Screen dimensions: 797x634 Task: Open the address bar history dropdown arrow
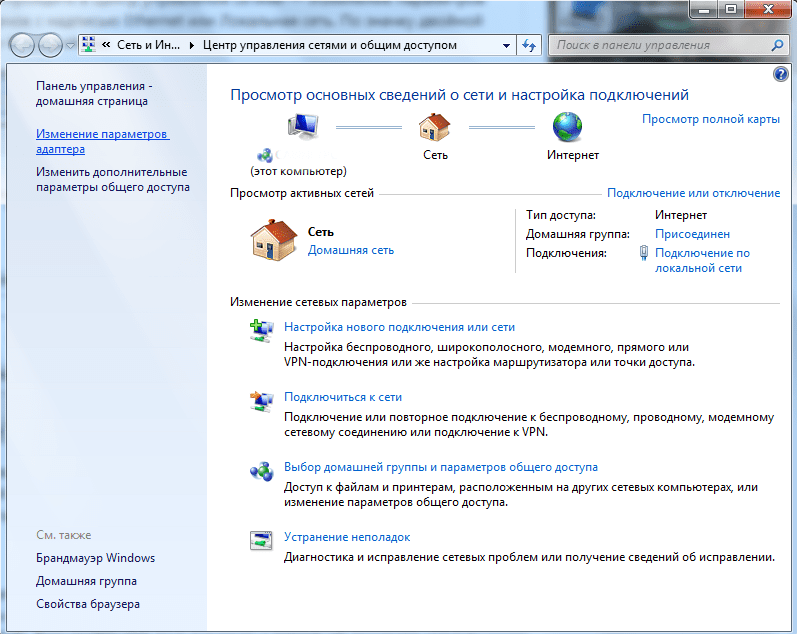tap(506, 45)
